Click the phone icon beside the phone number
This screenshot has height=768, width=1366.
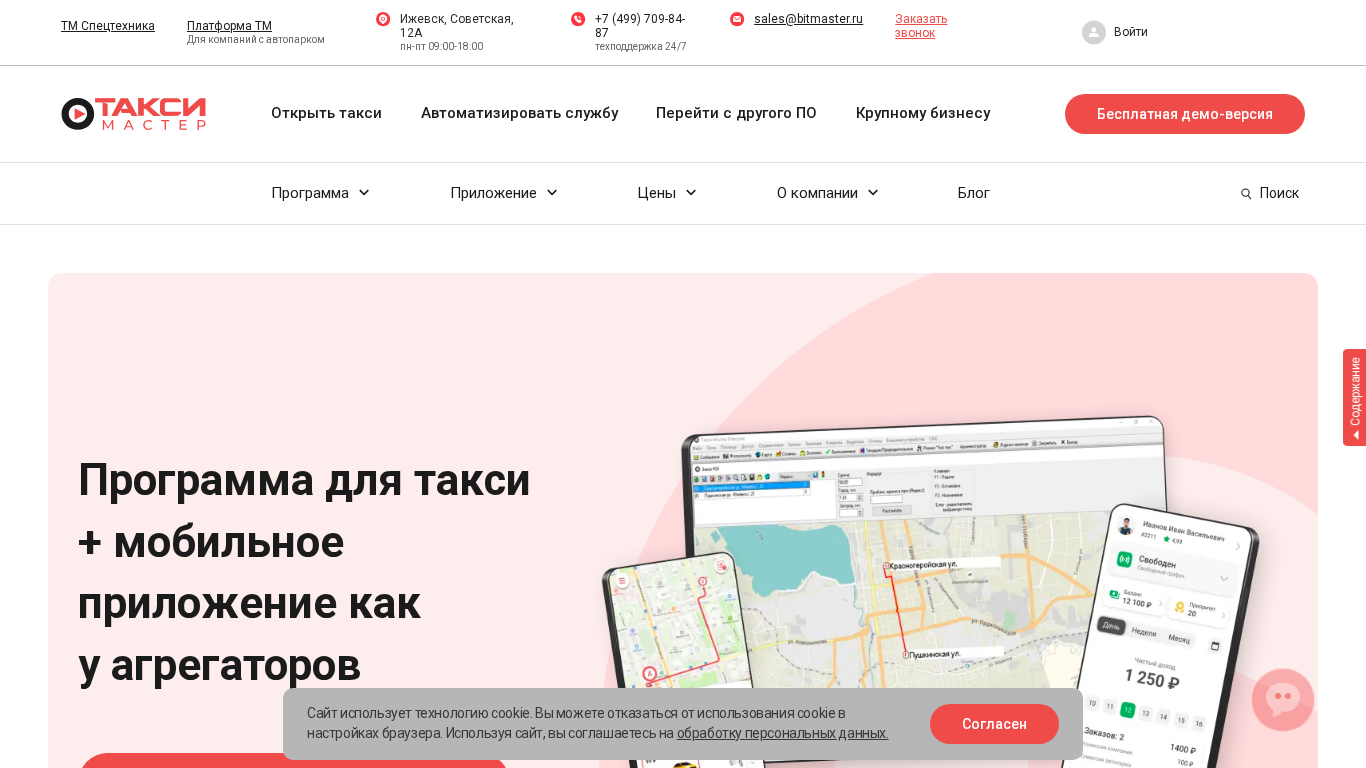tap(578, 19)
